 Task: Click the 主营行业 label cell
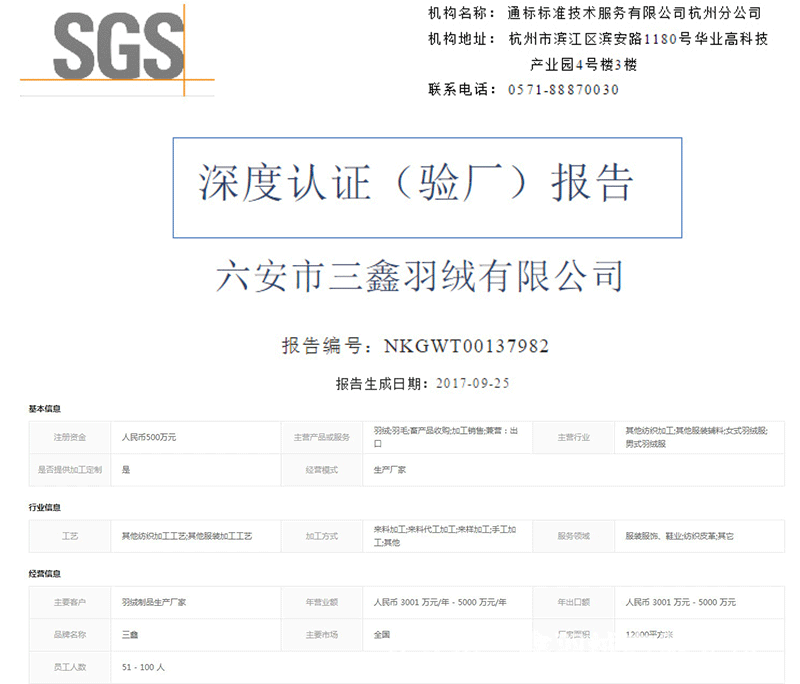click(573, 437)
